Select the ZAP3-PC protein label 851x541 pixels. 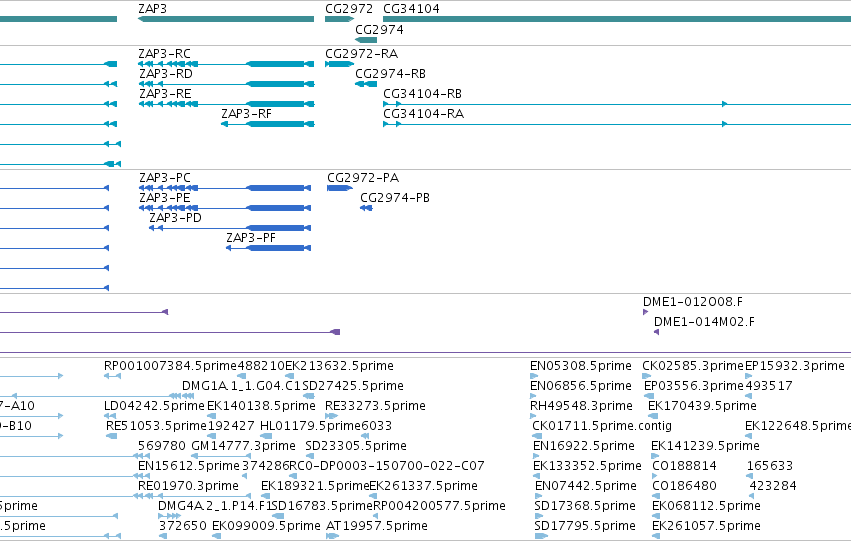165,178
